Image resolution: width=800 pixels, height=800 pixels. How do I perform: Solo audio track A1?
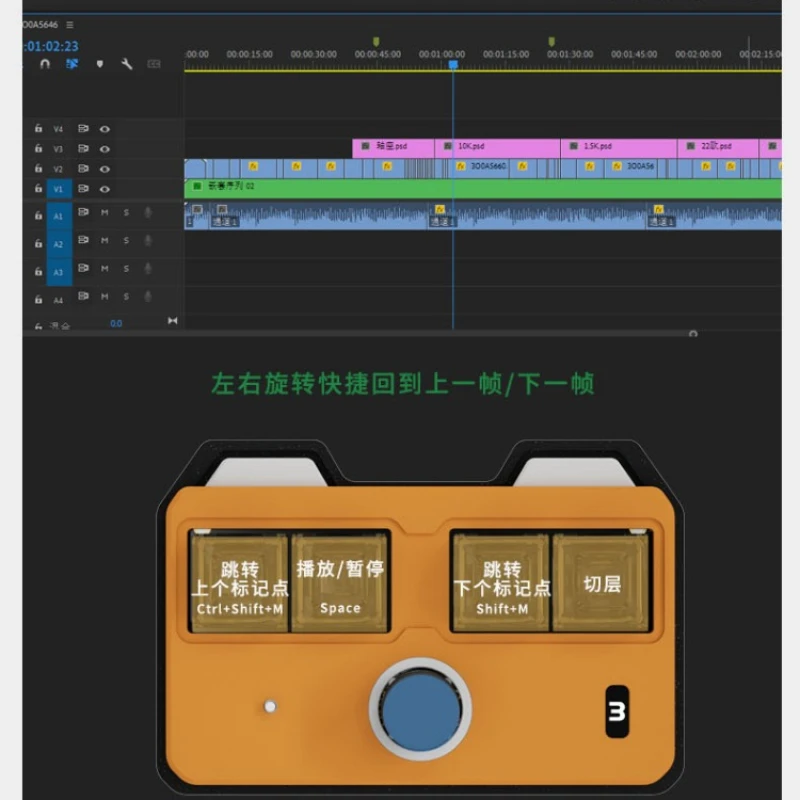click(126, 212)
